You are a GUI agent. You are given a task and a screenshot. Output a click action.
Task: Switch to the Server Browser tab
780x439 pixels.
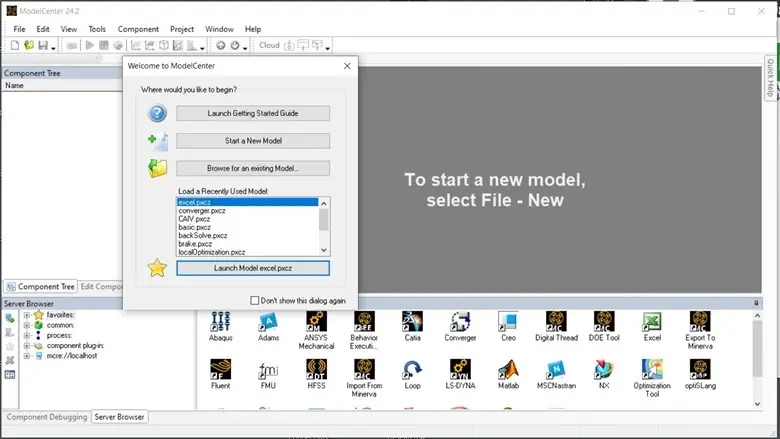point(119,417)
